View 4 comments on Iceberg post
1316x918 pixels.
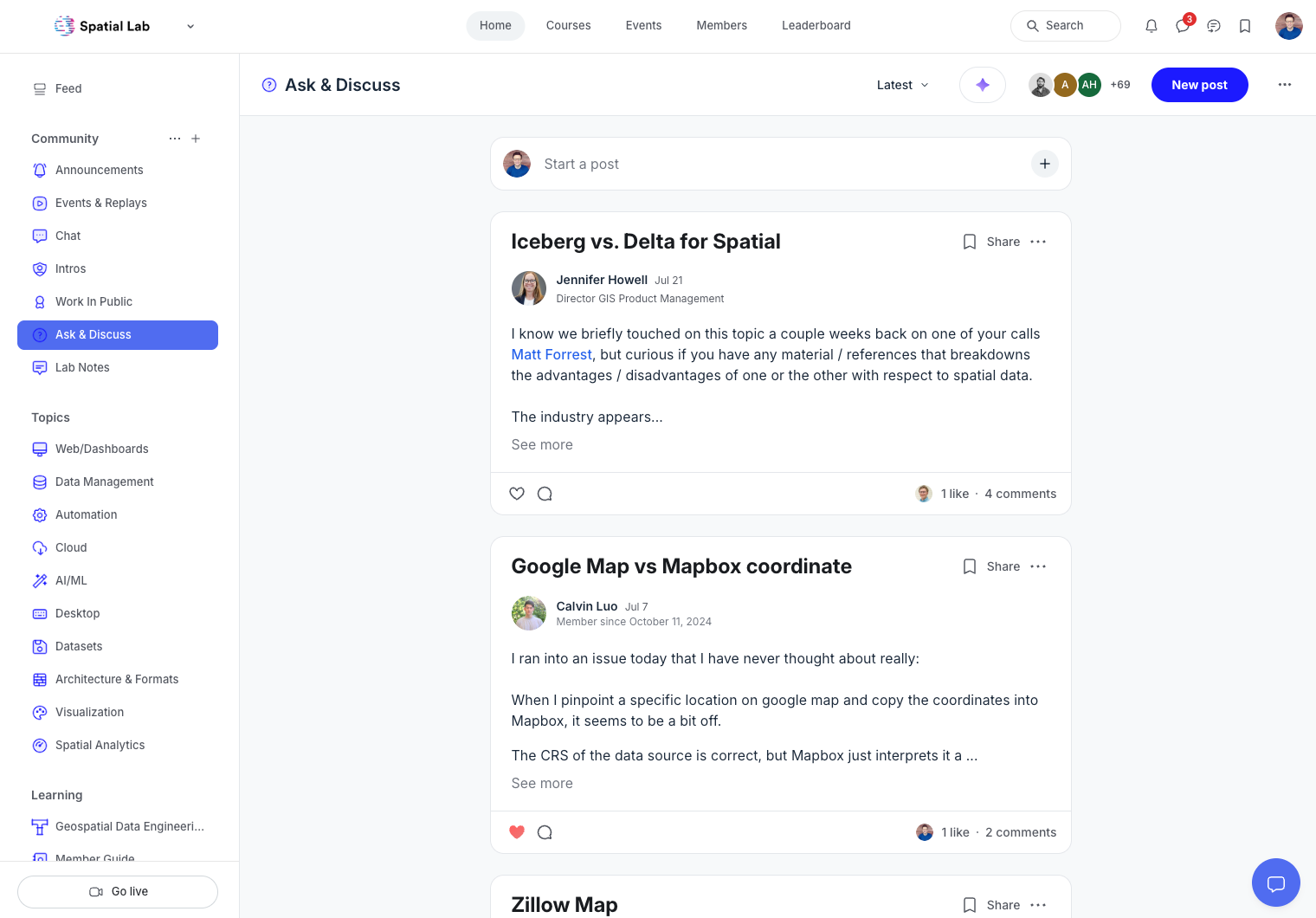tap(1021, 494)
